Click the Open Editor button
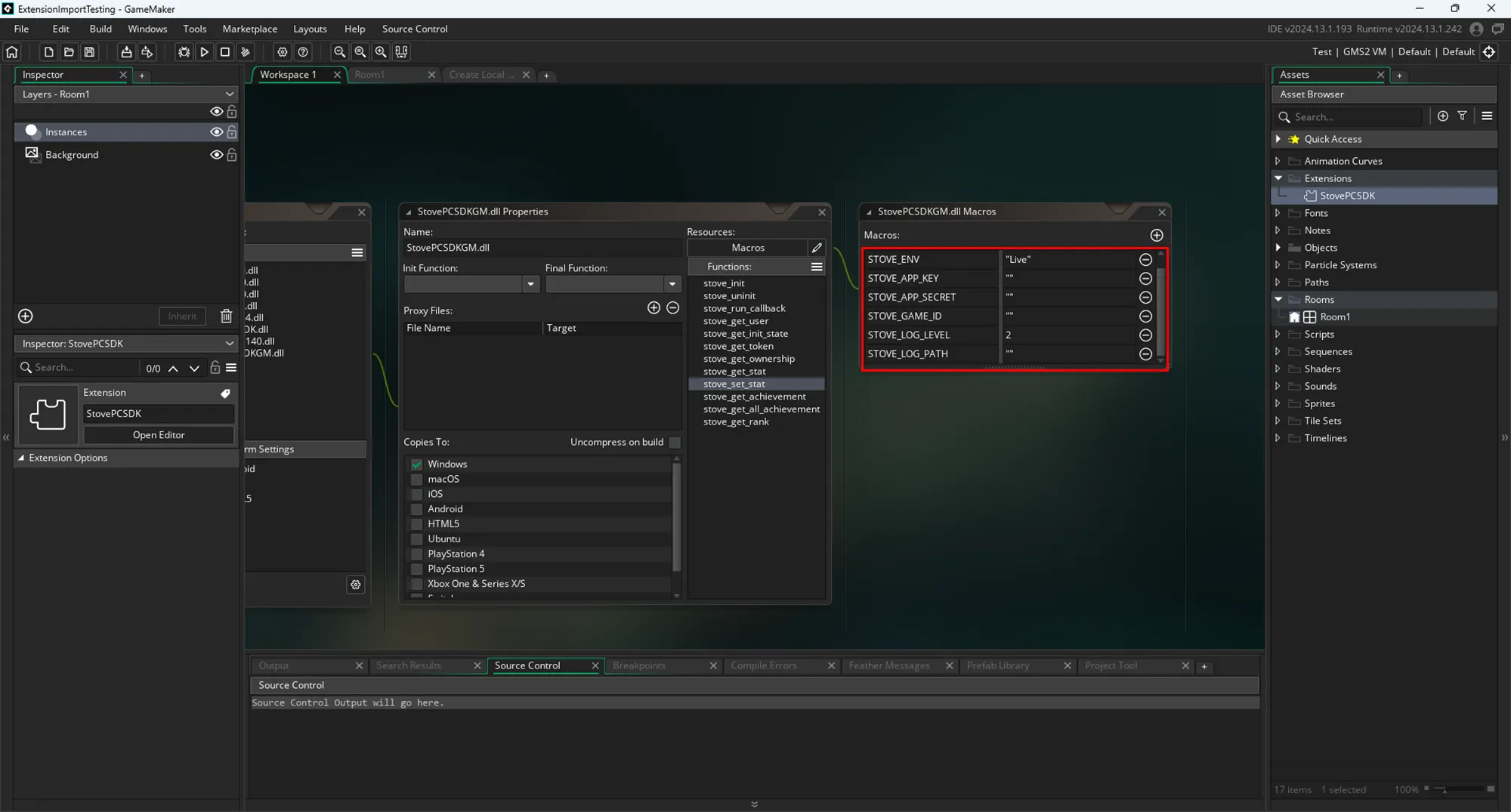1511x812 pixels. (159, 435)
